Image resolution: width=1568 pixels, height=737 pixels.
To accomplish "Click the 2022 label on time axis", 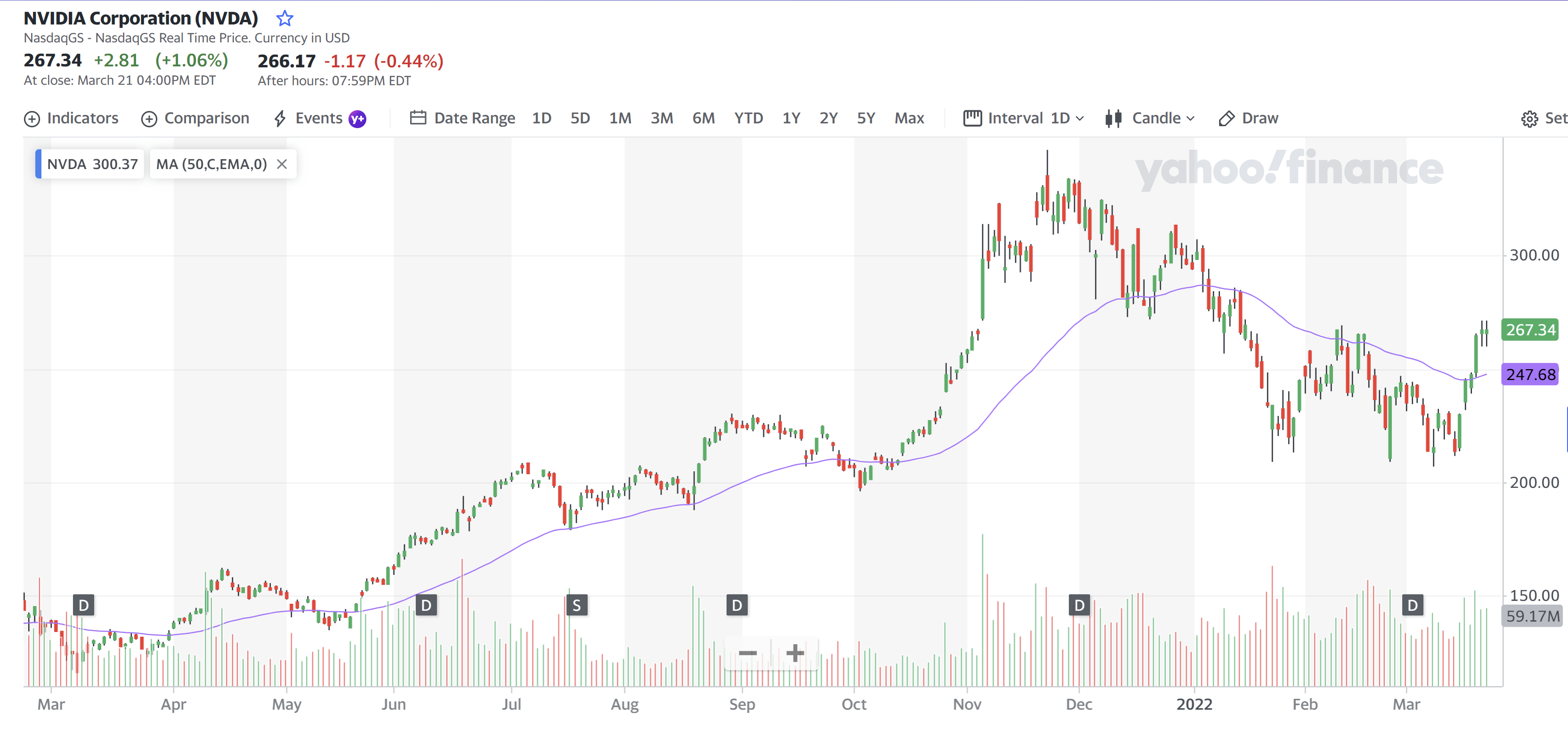I will click(x=1194, y=704).
